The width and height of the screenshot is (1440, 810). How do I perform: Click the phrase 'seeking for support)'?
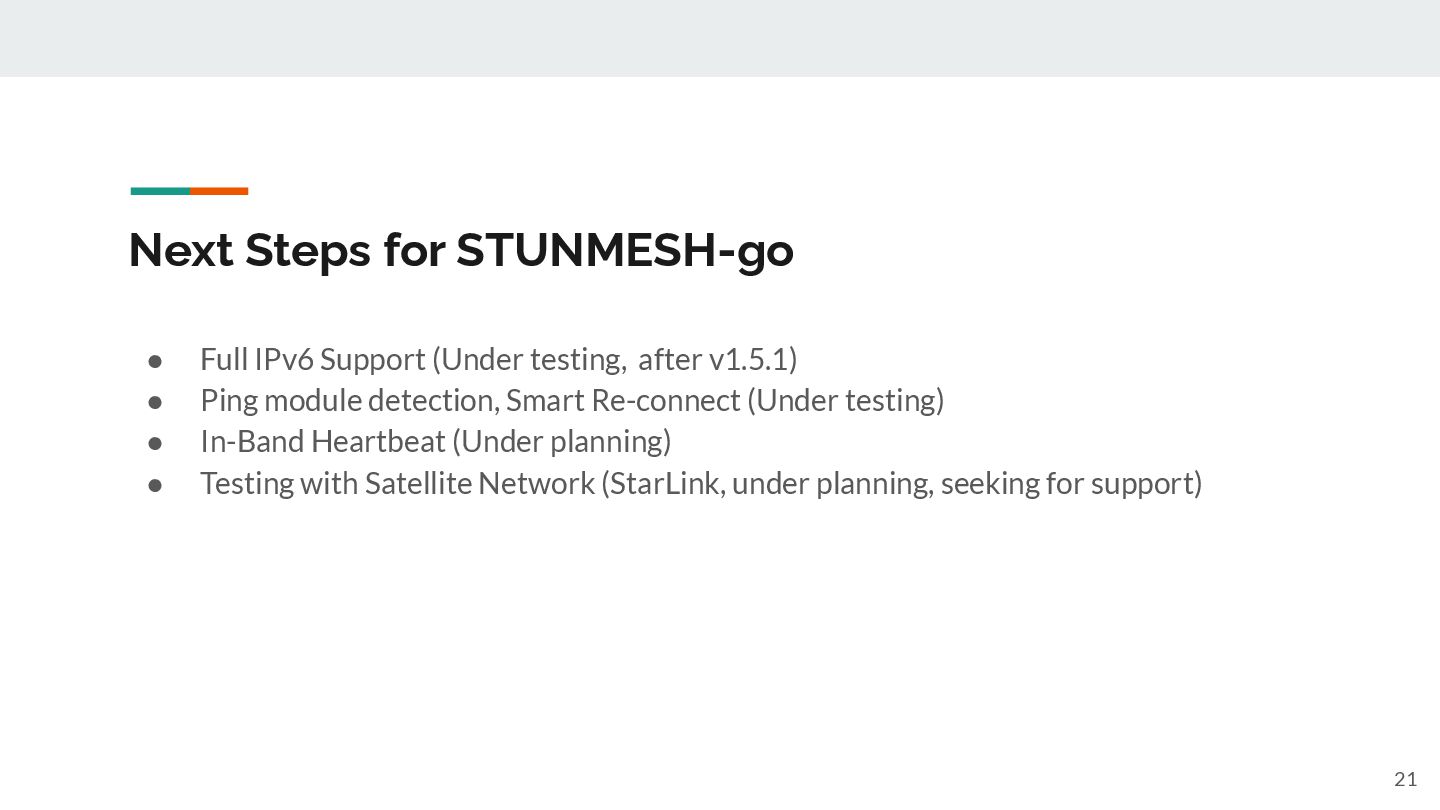click(1071, 483)
